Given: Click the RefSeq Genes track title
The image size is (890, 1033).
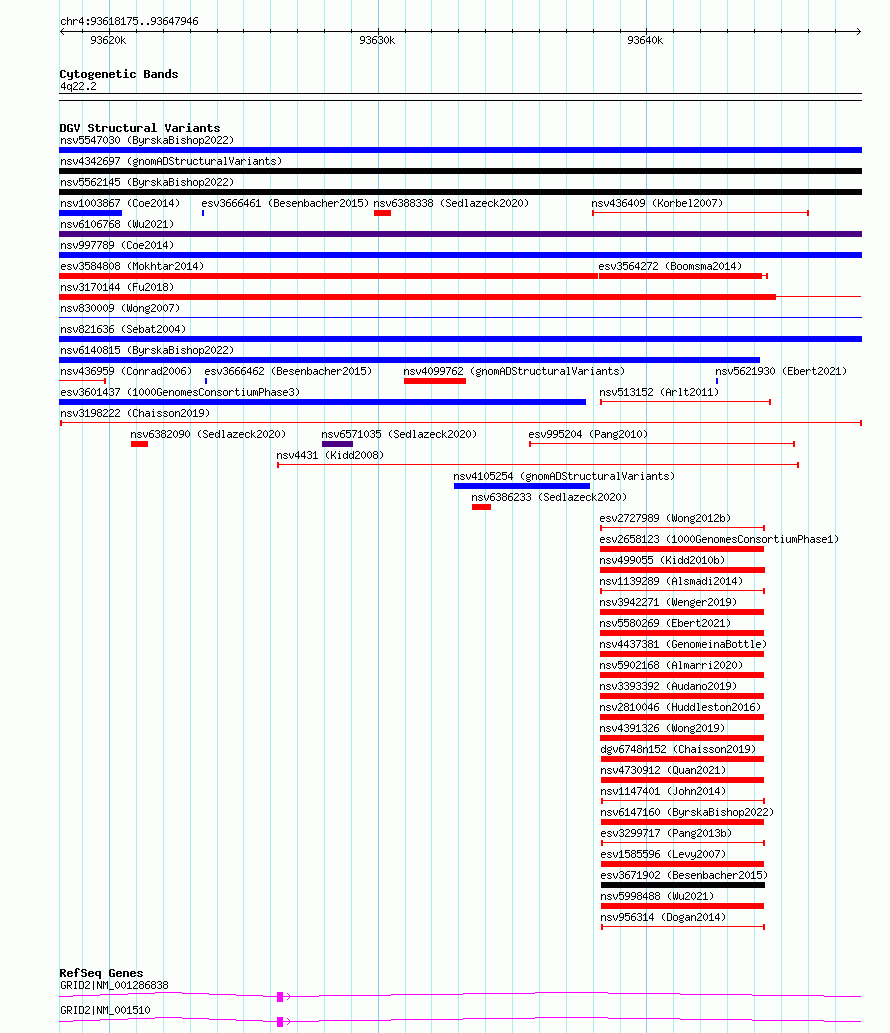Looking at the screenshot, I should (101, 973).
